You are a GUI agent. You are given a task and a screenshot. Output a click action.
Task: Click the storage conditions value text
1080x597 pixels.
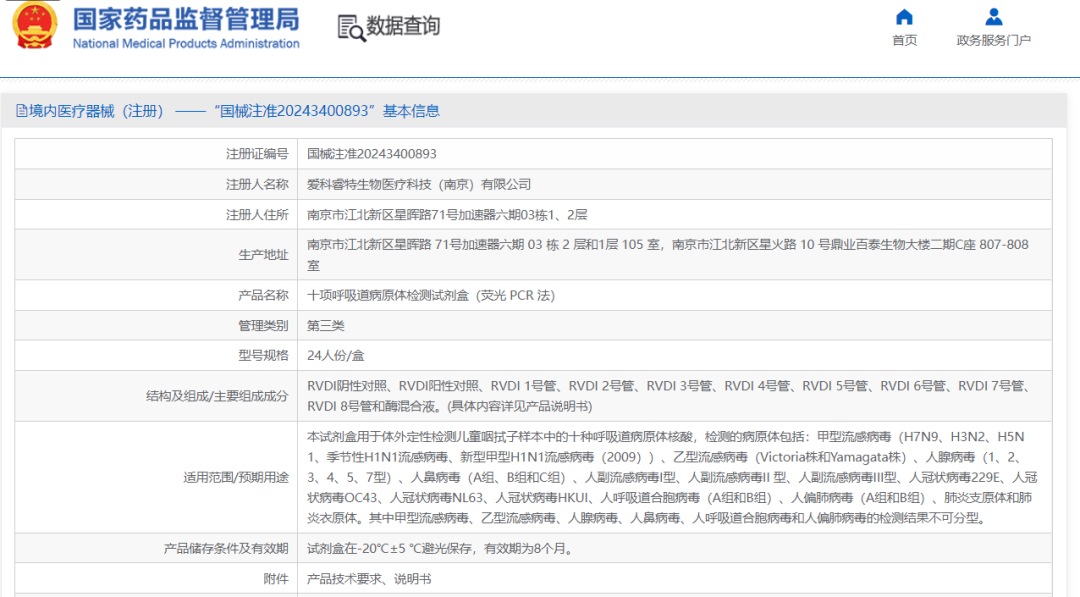point(439,548)
